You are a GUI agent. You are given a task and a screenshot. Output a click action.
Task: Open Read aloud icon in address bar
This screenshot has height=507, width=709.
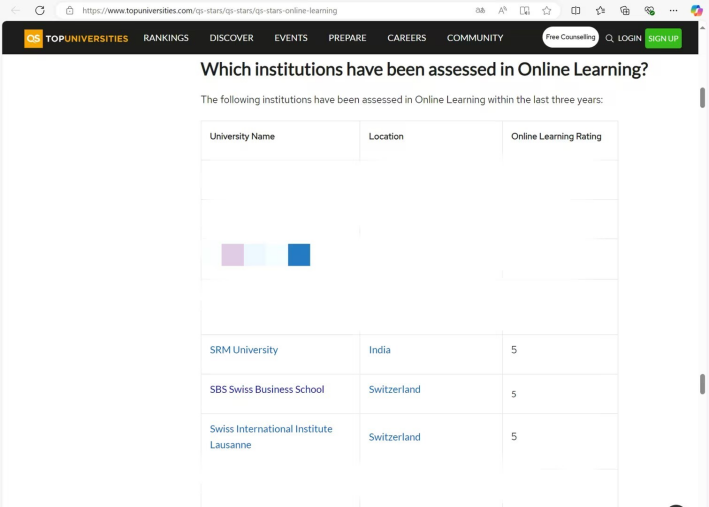[x=502, y=10]
